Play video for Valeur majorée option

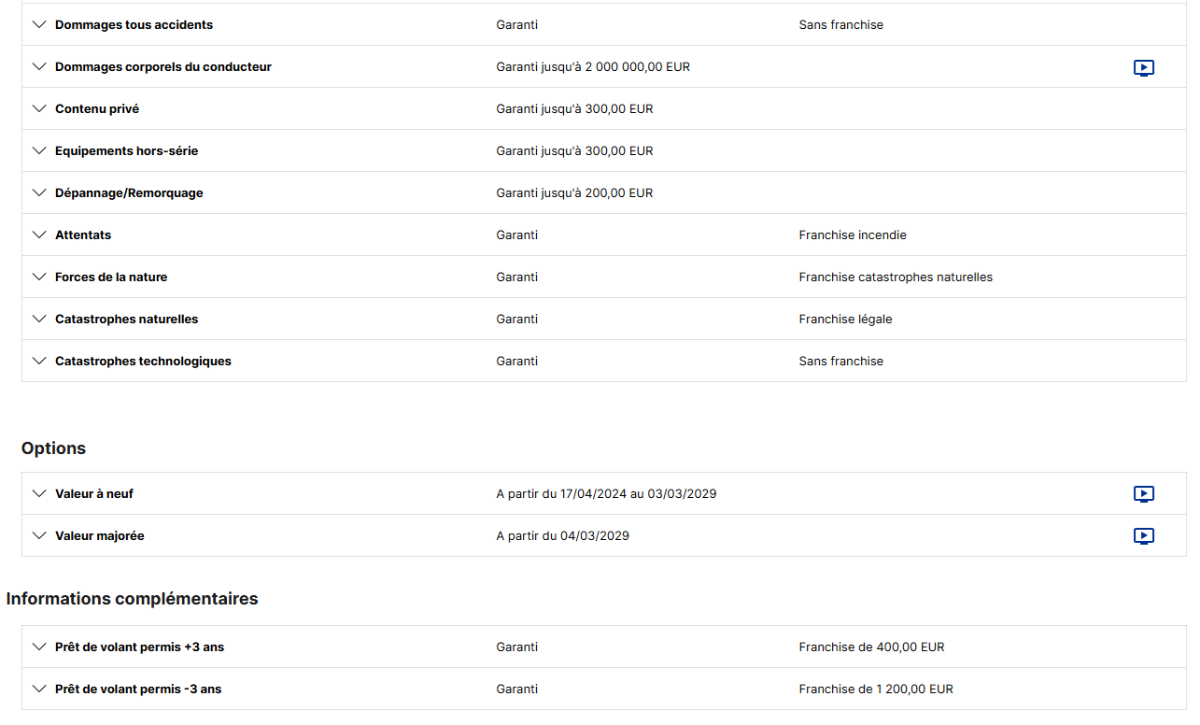coord(1144,536)
